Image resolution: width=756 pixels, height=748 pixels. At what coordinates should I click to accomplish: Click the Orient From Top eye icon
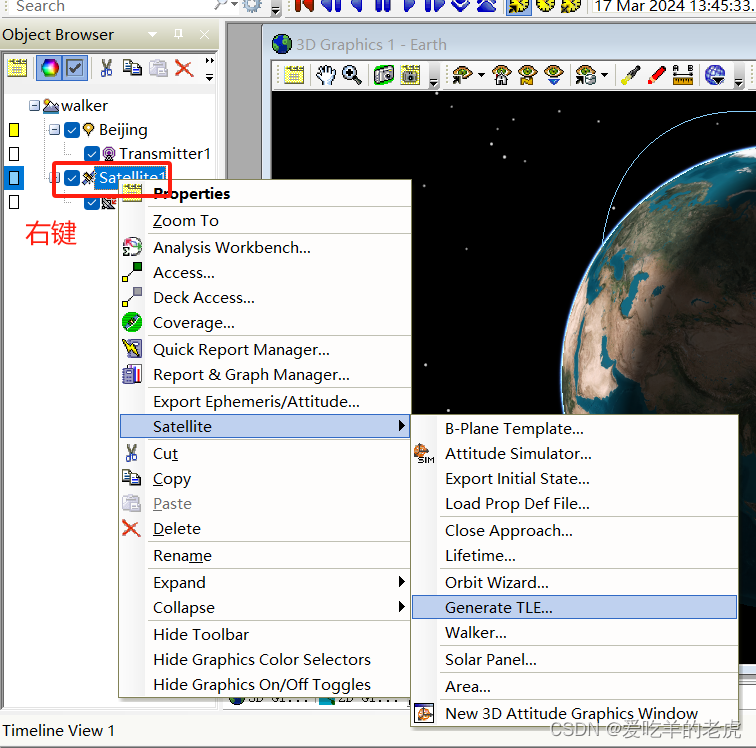click(554, 75)
